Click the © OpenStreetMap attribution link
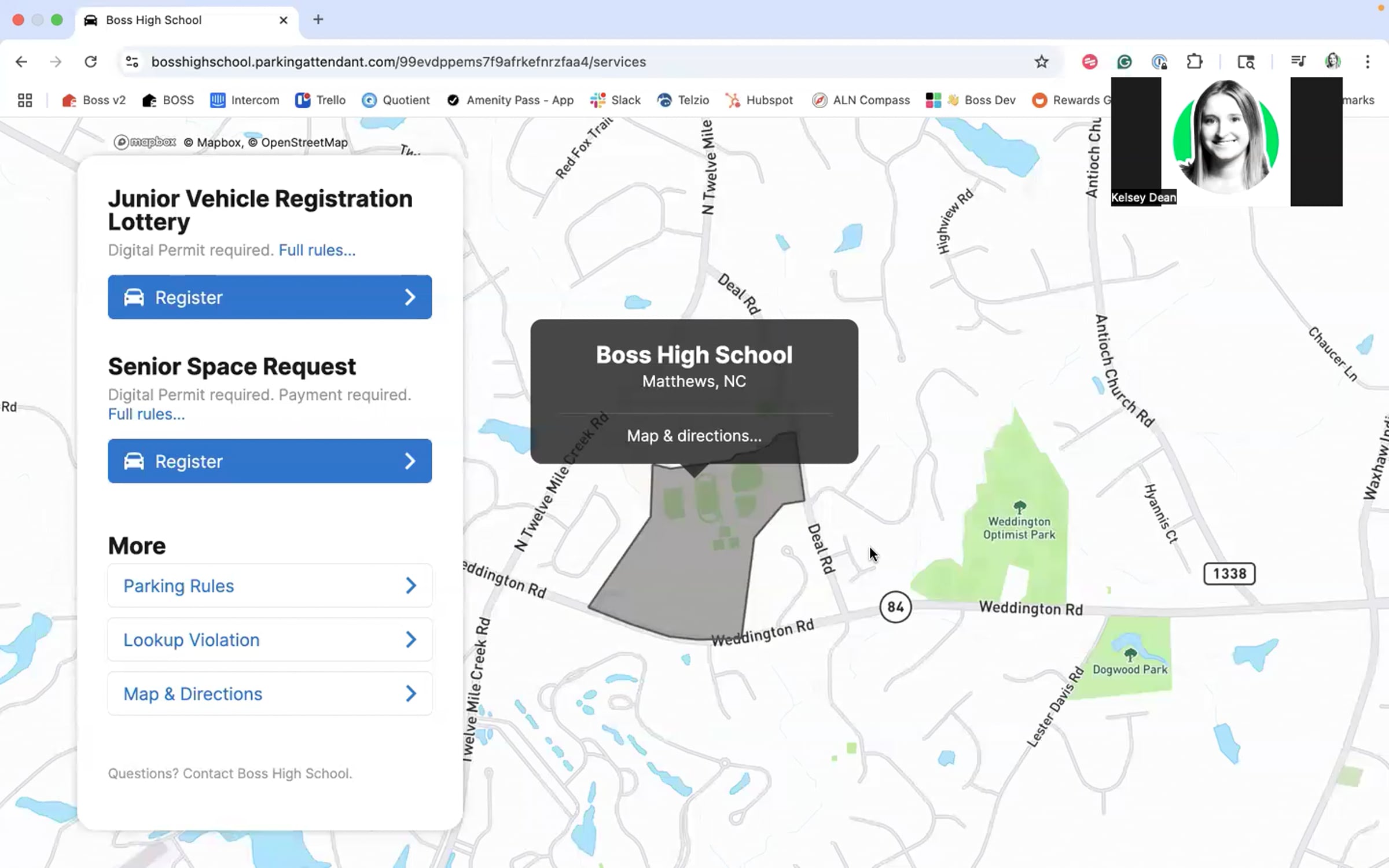1389x868 pixels. pos(298,142)
